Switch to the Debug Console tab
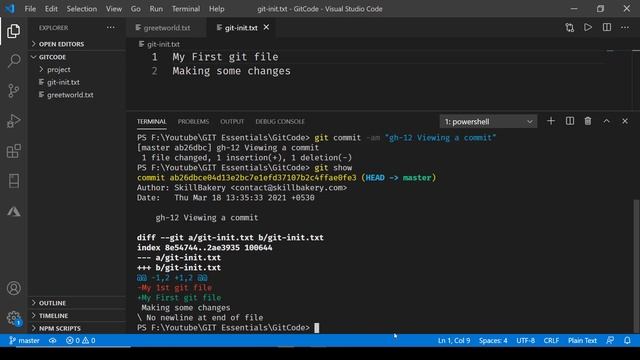This screenshot has height=360, width=640. [280, 122]
